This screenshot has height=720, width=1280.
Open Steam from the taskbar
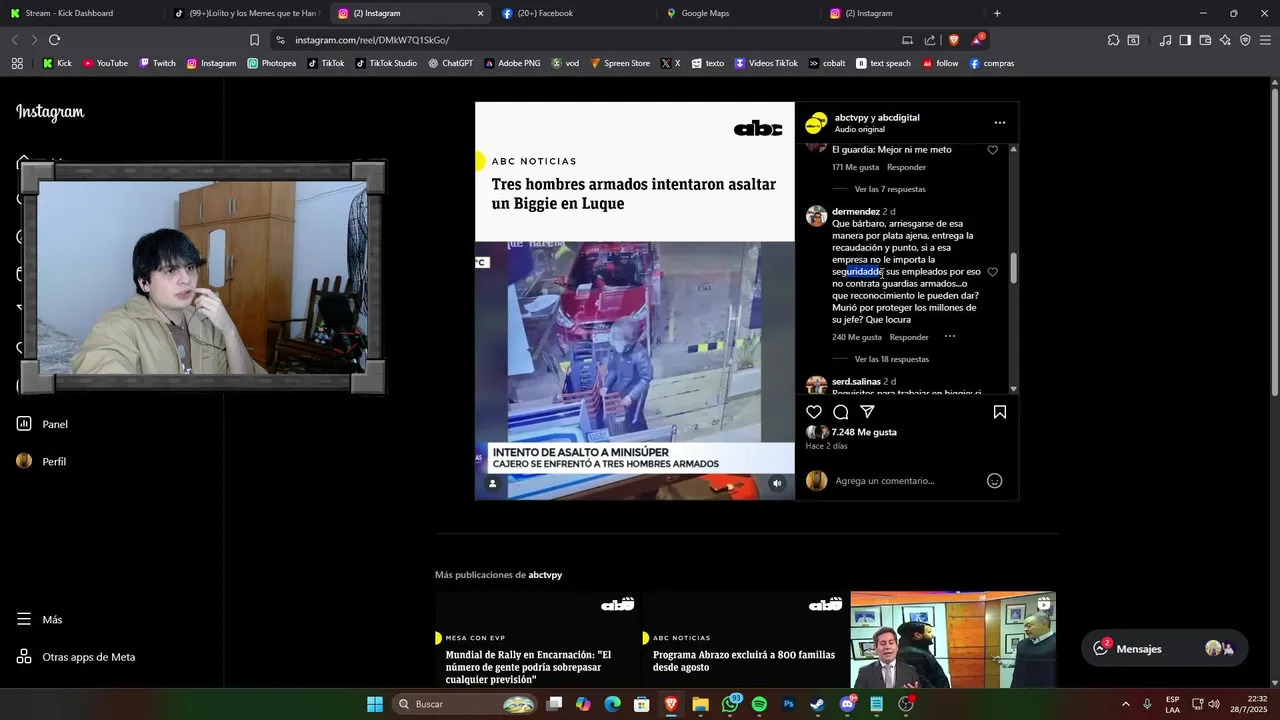(818, 704)
